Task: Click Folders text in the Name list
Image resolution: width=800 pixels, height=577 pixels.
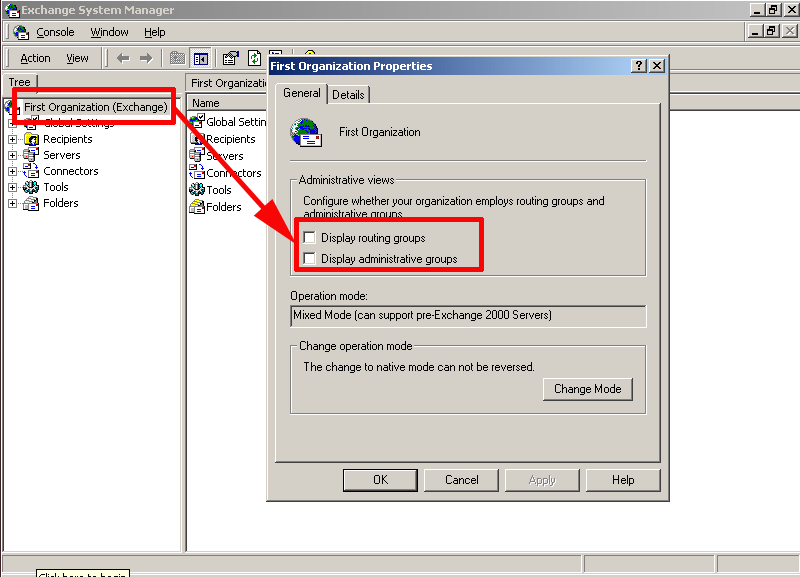Action: [x=223, y=207]
